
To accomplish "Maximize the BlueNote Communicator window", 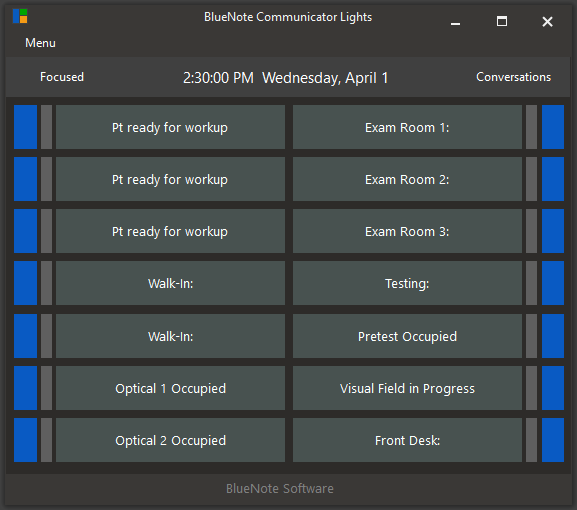I will click(502, 21).
